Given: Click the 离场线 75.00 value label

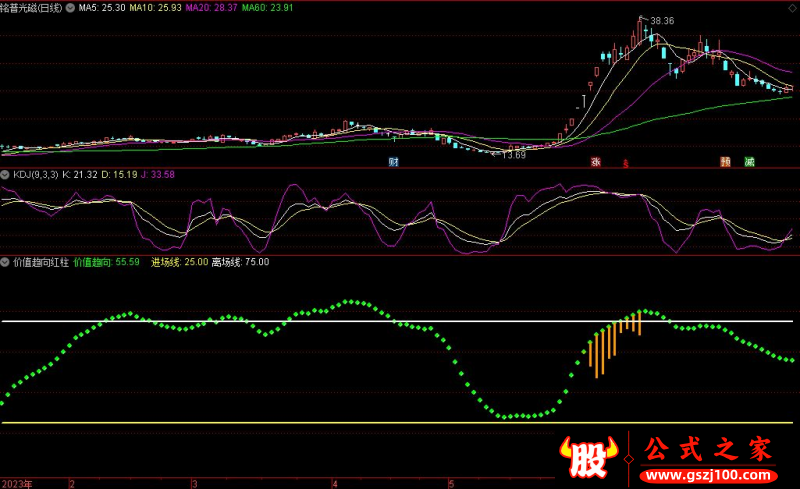Looking at the screenshot, I should [240, 262].
